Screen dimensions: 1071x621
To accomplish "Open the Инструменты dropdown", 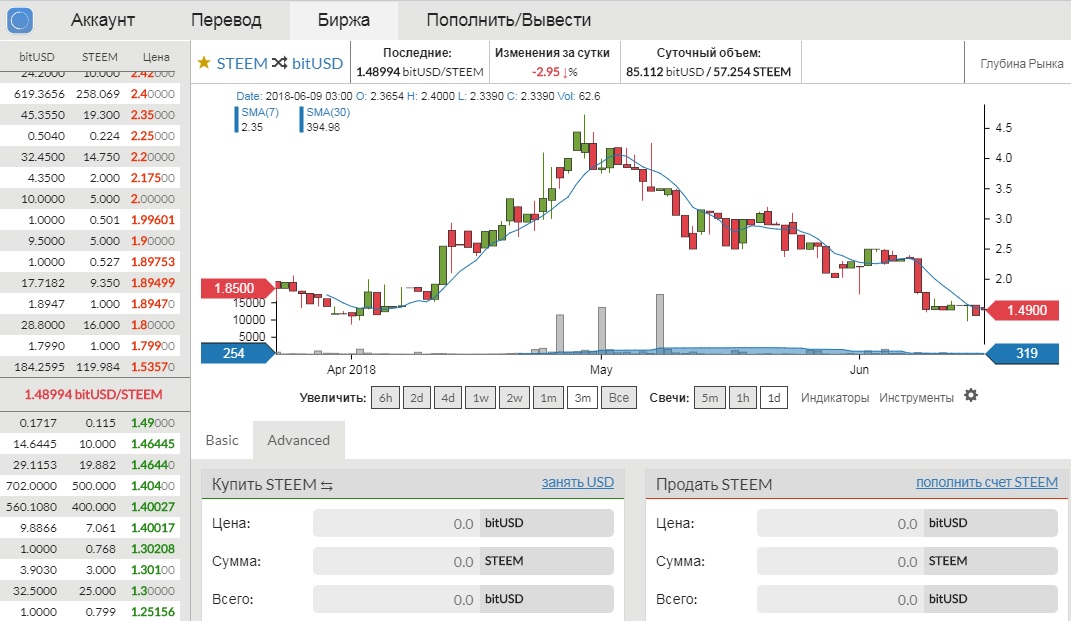I will coord(916,398).
